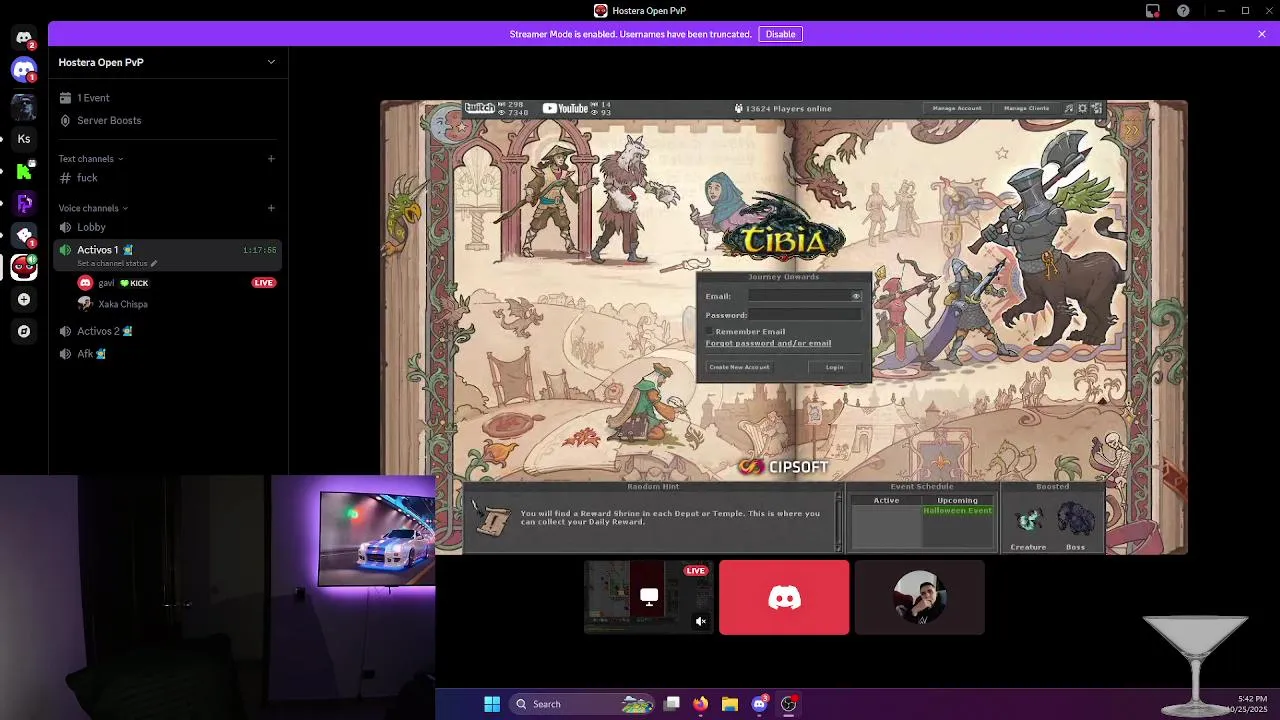
Task: Open Discover servers compass icon
Action: click(24, 331)
